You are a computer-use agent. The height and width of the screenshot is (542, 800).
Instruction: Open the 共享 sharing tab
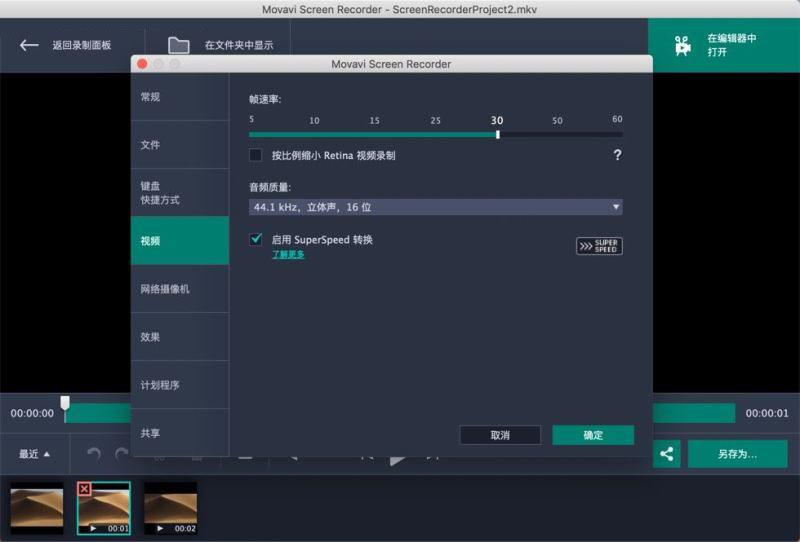[180, 433]
